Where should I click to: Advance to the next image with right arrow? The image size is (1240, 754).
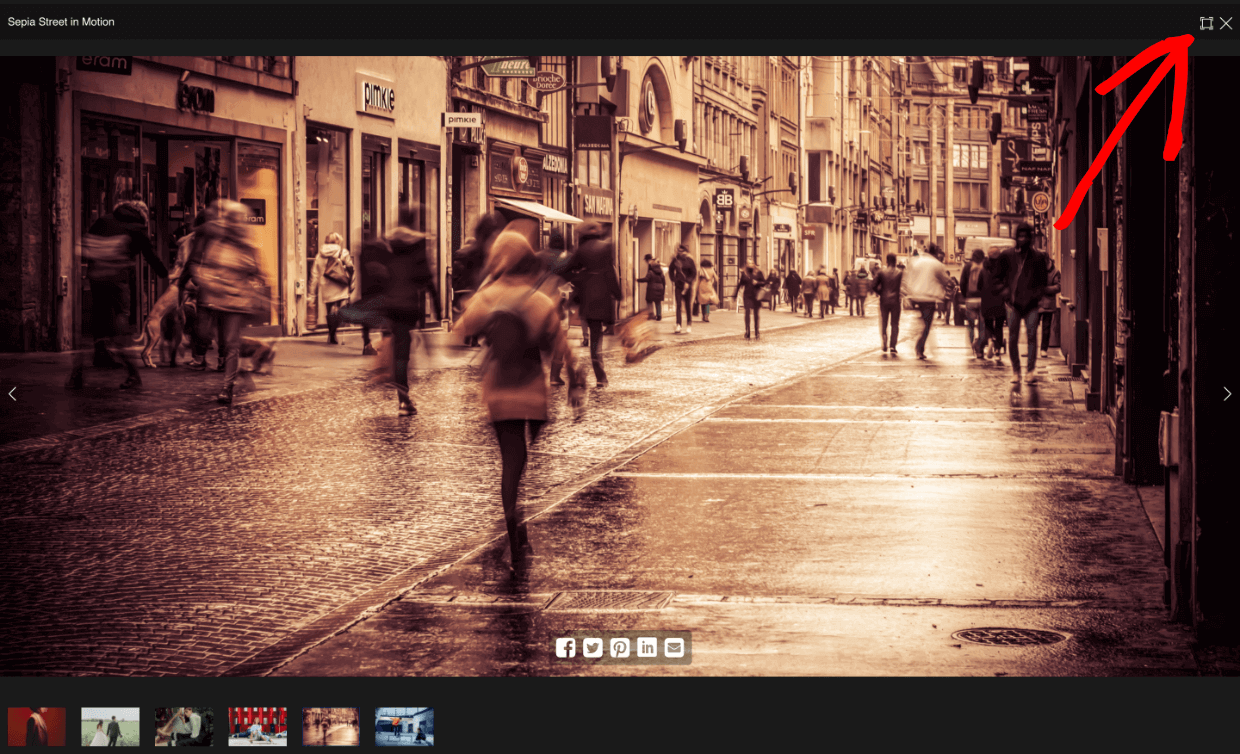coord(1227,393)
